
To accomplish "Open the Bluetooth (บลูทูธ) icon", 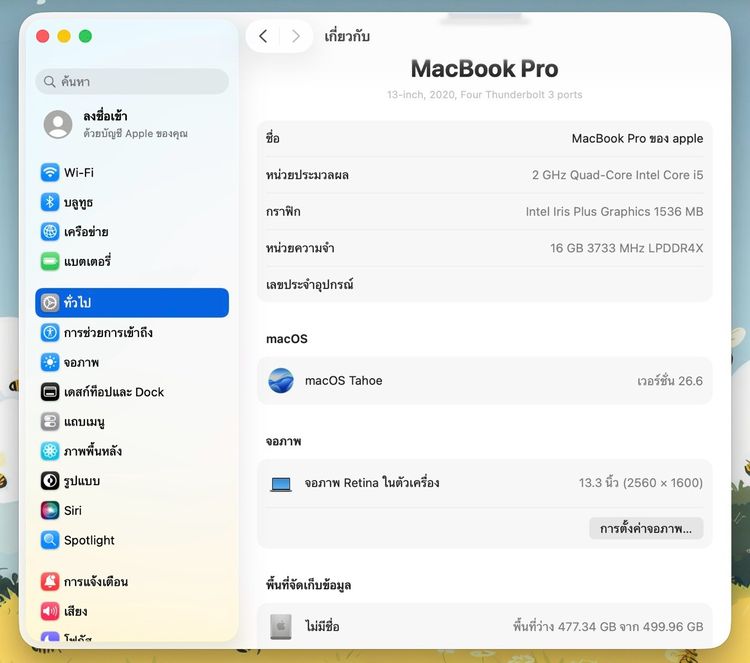I will (x=50, y=202).
